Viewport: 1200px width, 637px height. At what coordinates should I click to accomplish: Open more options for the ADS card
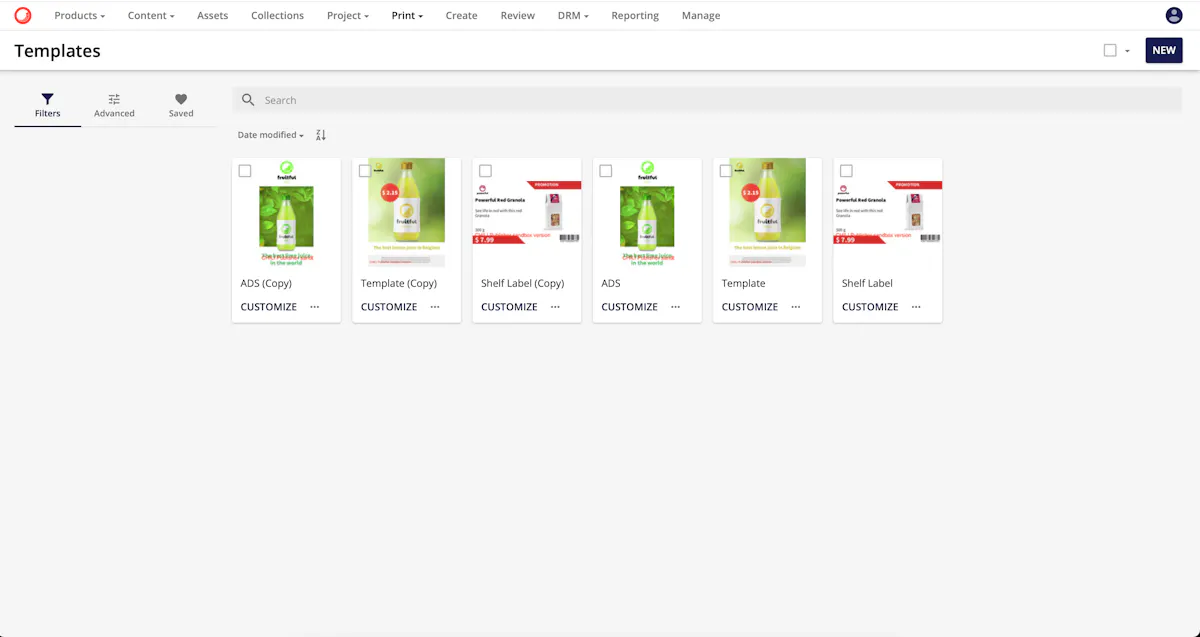[676, 307]
